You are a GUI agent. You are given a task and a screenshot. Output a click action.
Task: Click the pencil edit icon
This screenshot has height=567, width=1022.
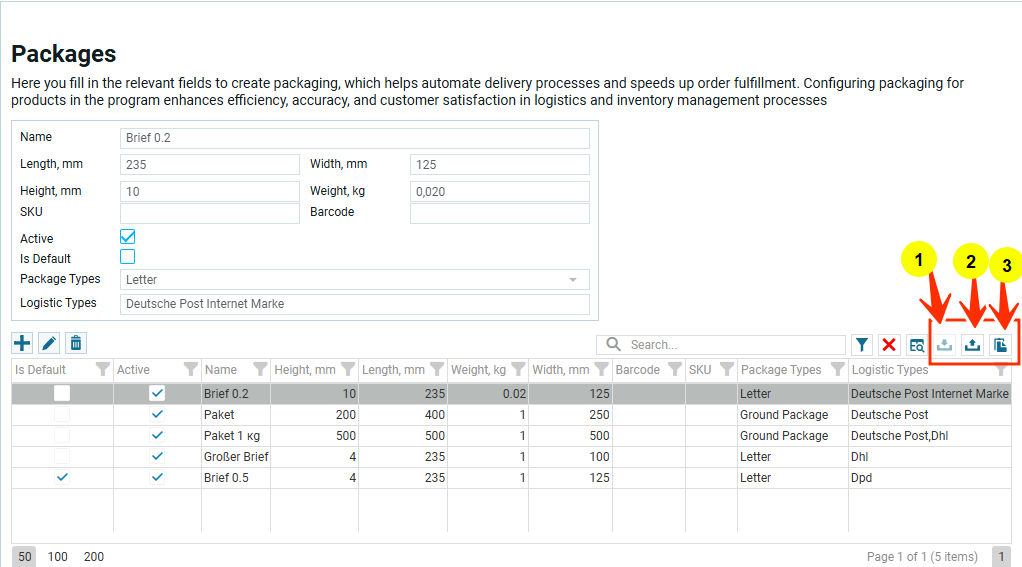pyautogui.click(x=48, y=343)
